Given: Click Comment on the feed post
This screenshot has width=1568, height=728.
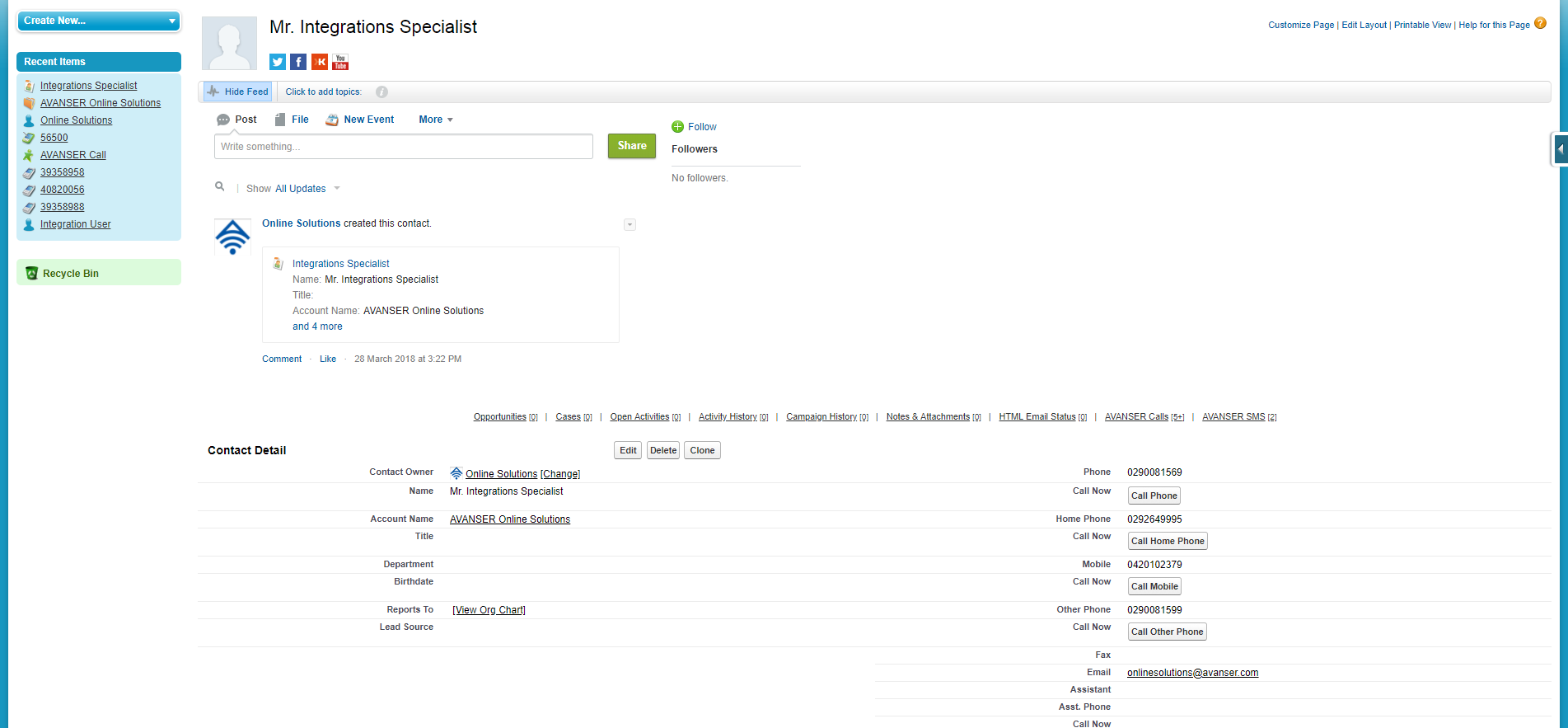Looking at the screenshot, I should pyautogui.click(x=282, y=359).
